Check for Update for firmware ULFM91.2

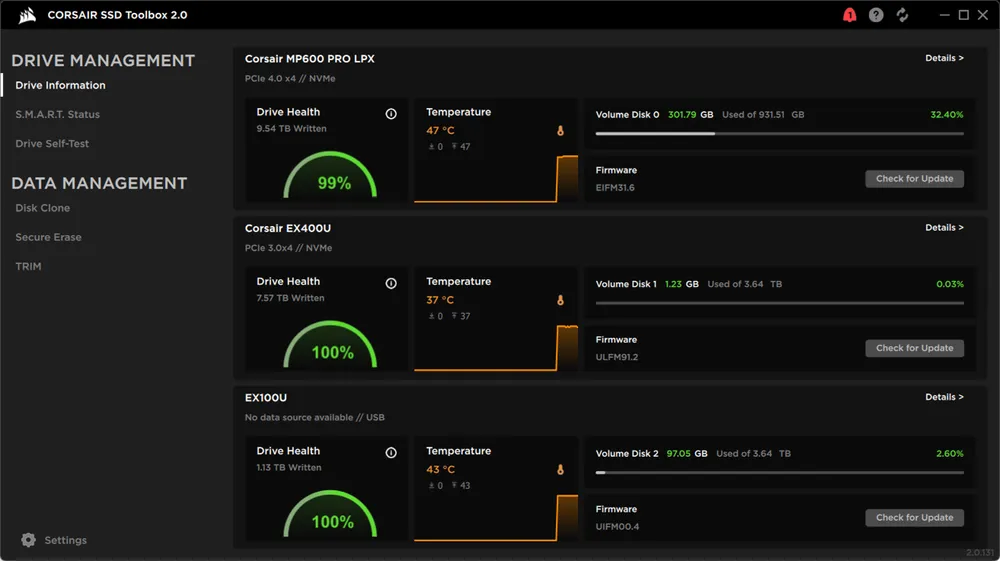[x=915, y=348]
